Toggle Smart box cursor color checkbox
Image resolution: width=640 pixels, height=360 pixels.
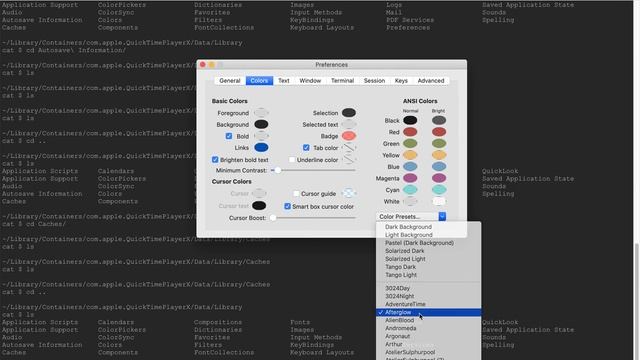point(287,206)
